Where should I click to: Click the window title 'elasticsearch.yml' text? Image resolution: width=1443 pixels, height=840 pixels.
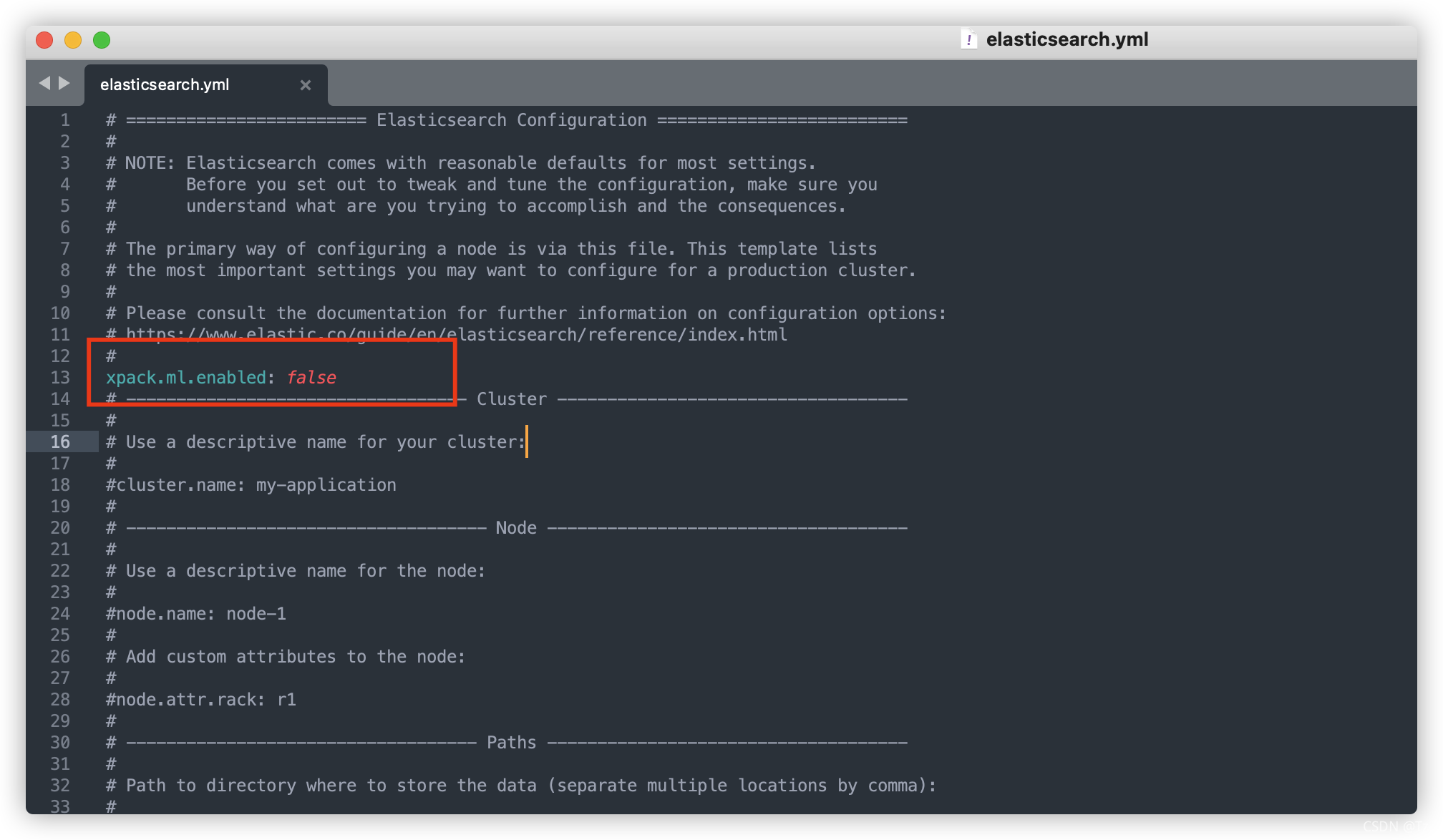(1067, 39)
